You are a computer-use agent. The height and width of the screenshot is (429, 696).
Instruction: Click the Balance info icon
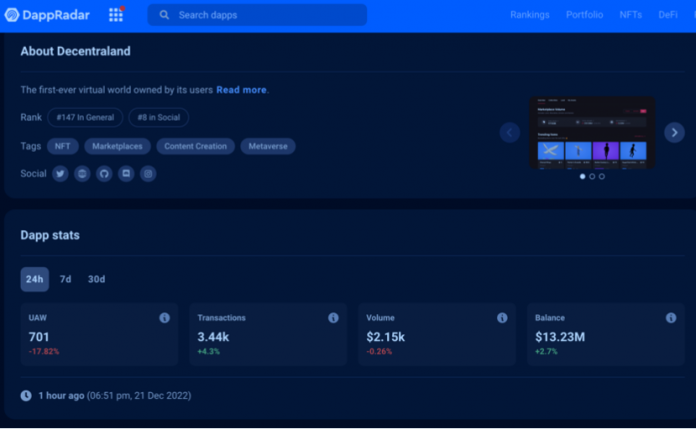[671, 318]
